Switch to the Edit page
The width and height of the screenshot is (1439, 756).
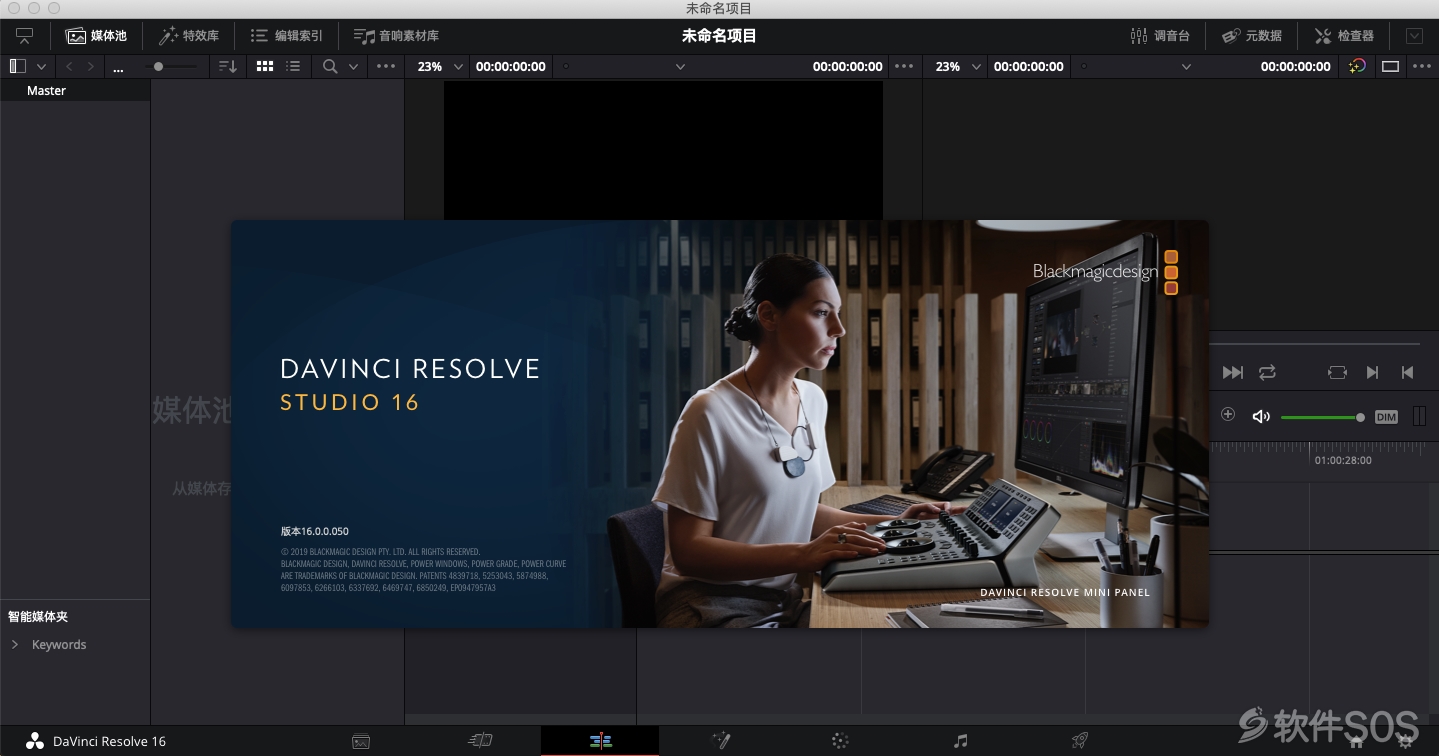coord(600,741)
